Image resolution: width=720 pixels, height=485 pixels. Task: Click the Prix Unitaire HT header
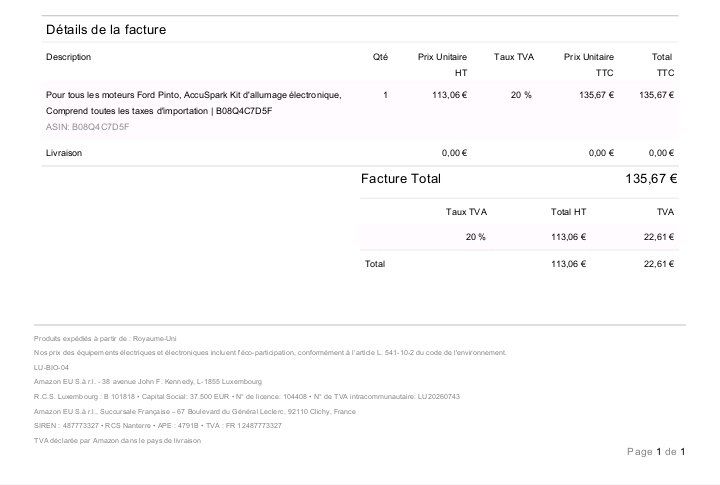click(x=443, y=65)
